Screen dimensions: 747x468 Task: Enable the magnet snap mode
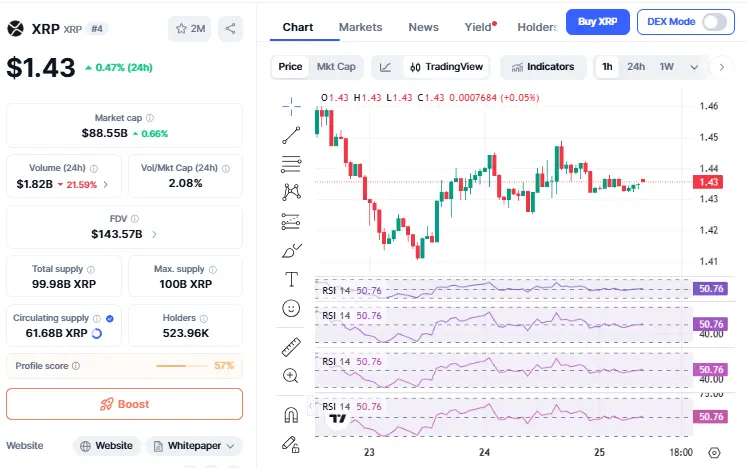point(291,413)
